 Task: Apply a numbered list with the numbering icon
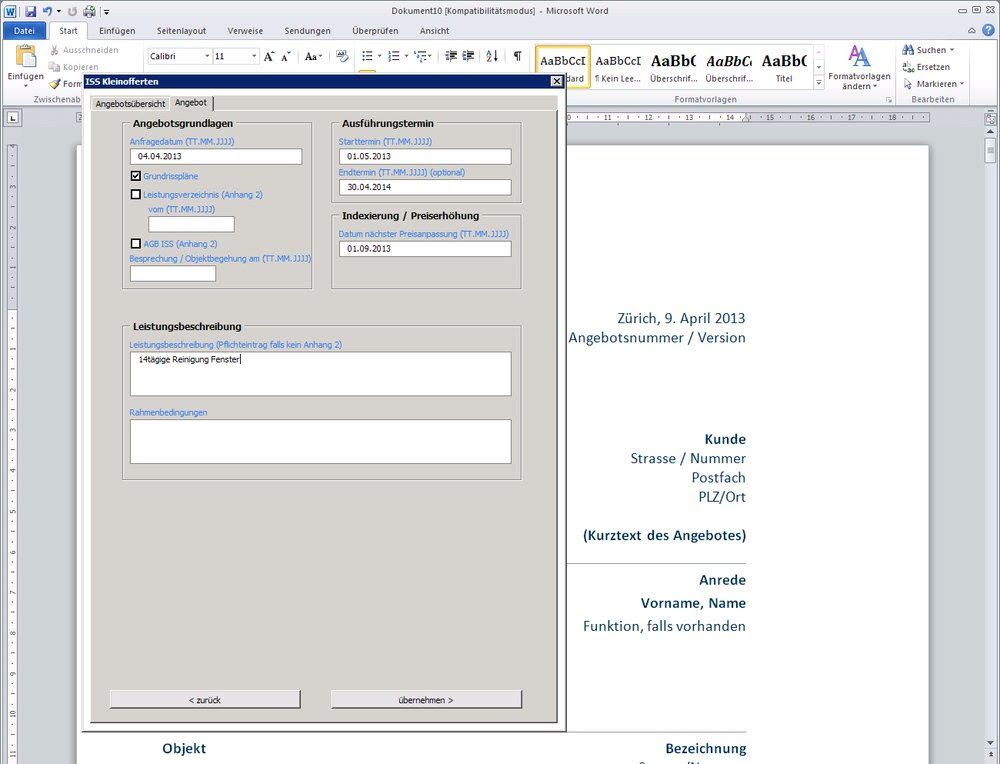(x=394, y=56)
